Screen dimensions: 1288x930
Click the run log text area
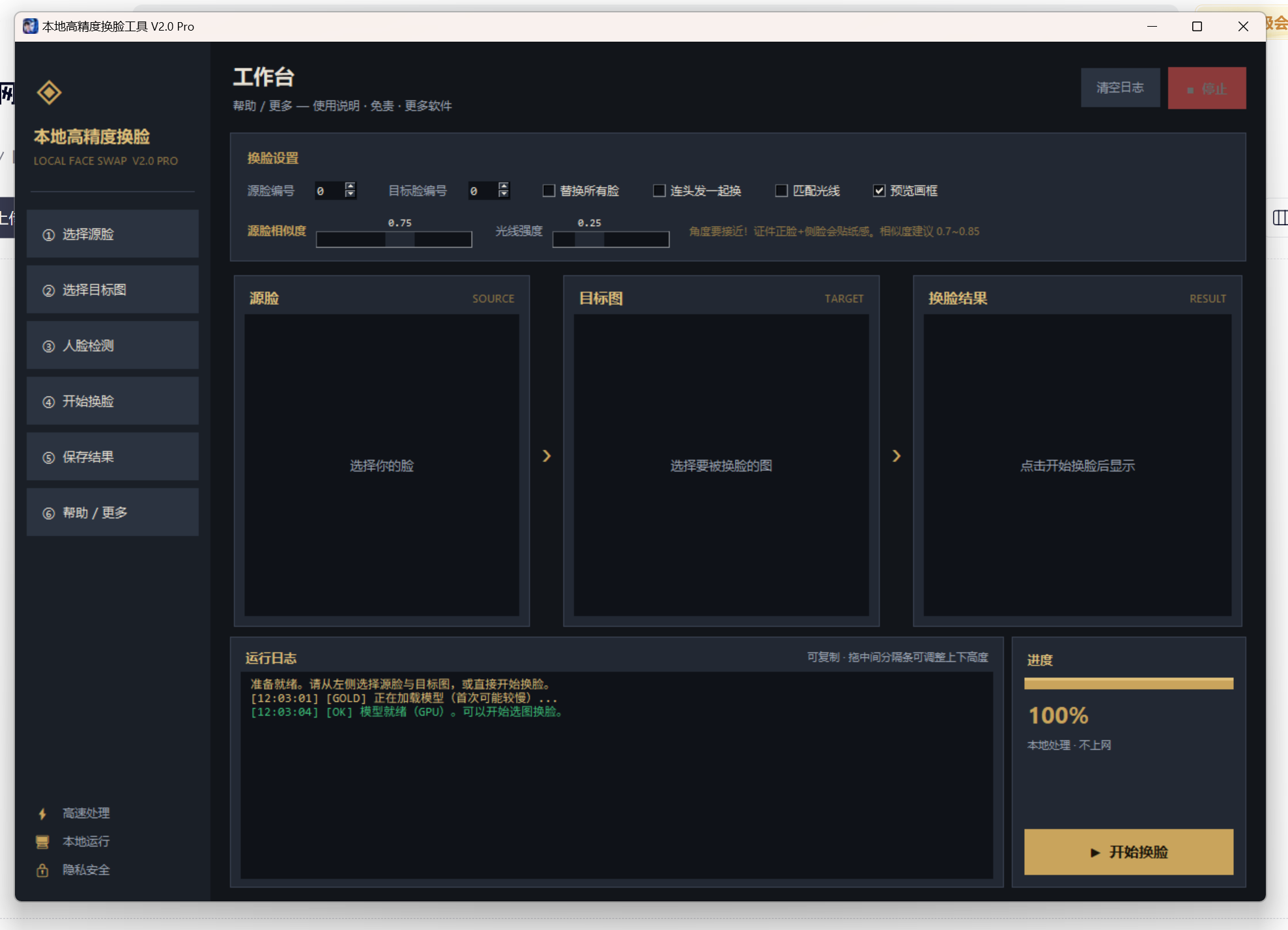pyautogui.click(x=616, y=775)
